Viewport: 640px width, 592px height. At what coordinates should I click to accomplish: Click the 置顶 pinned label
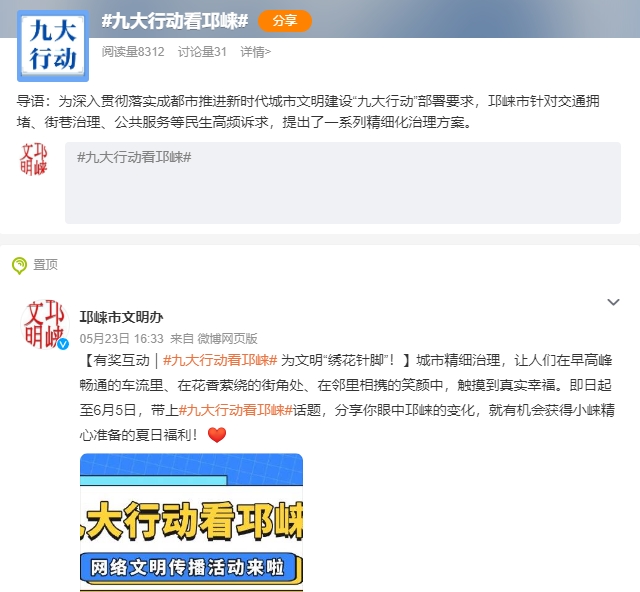coord(45,265)
